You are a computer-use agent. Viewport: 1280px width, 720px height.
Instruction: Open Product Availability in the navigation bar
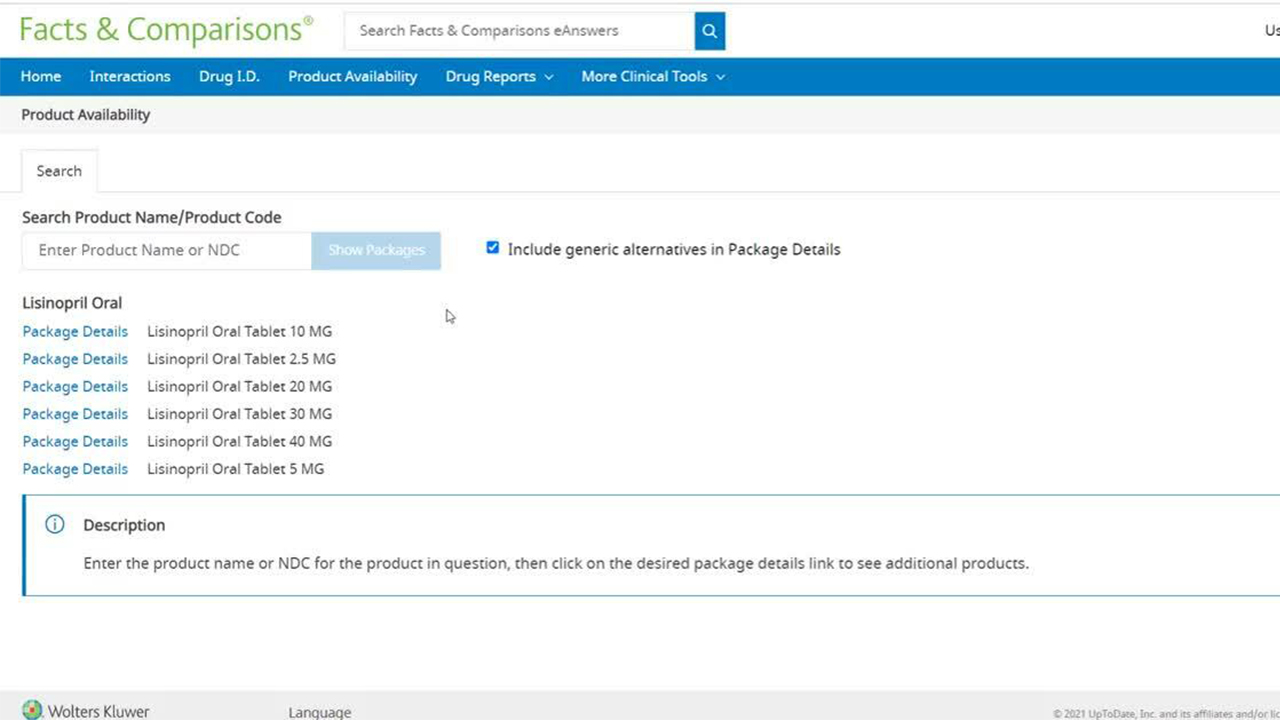pos(352,77)
